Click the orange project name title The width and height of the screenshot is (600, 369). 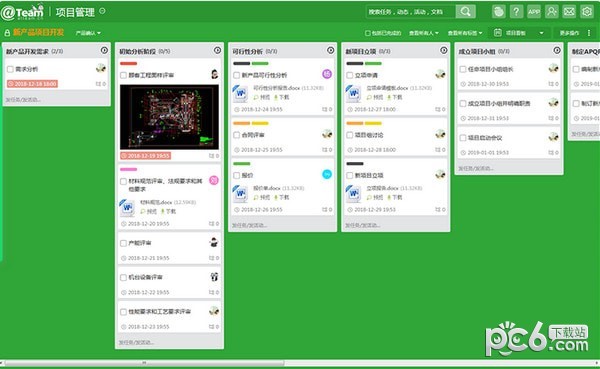39,33
